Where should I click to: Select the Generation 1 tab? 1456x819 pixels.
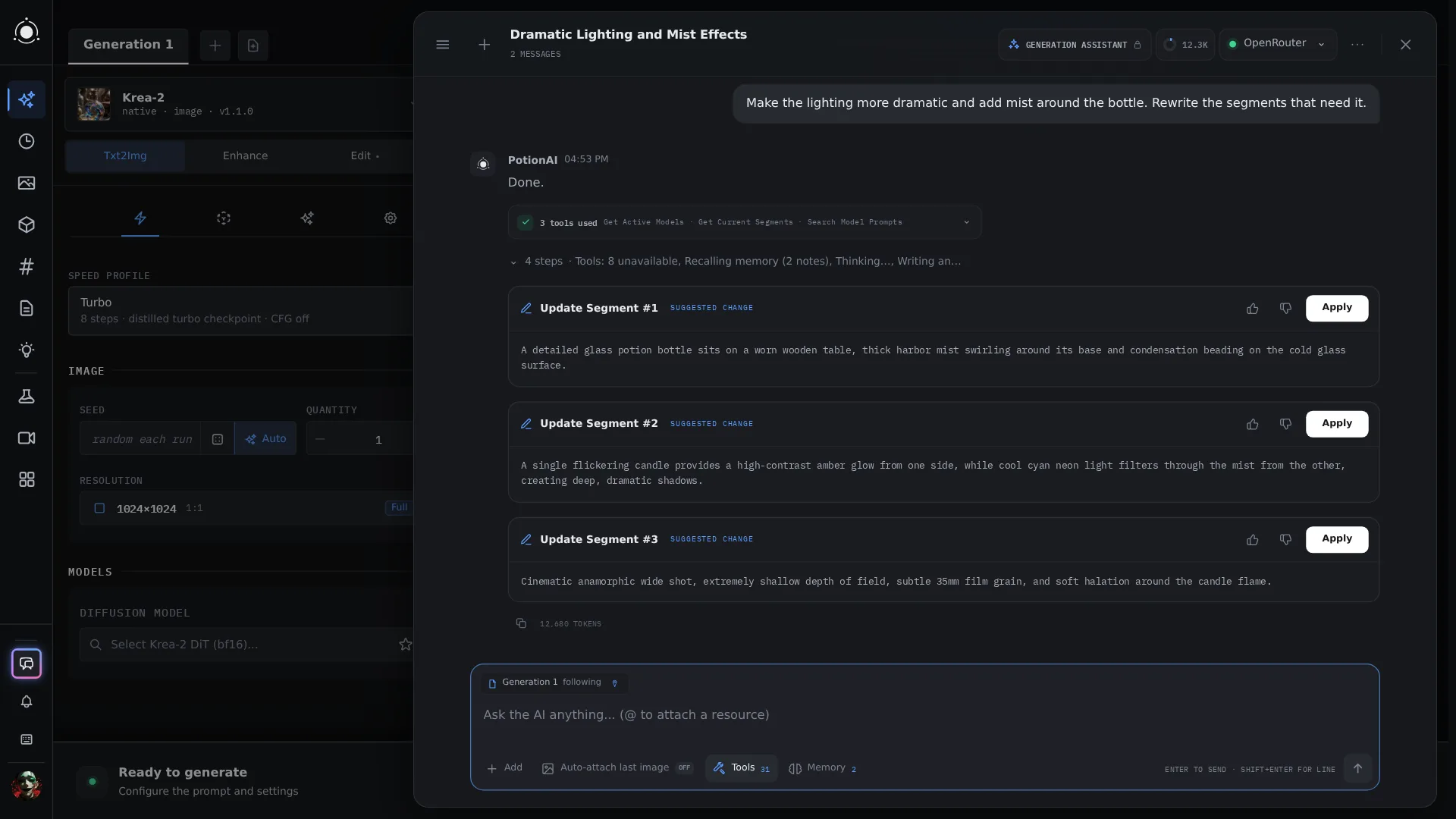point(128,45)
